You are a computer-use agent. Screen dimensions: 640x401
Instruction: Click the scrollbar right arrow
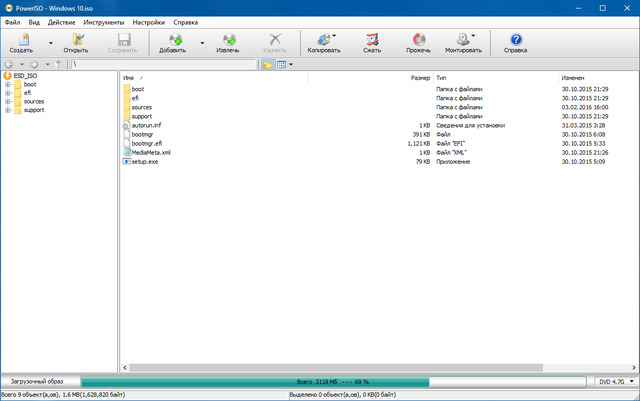pyautogui.click(x=634, y=368)
